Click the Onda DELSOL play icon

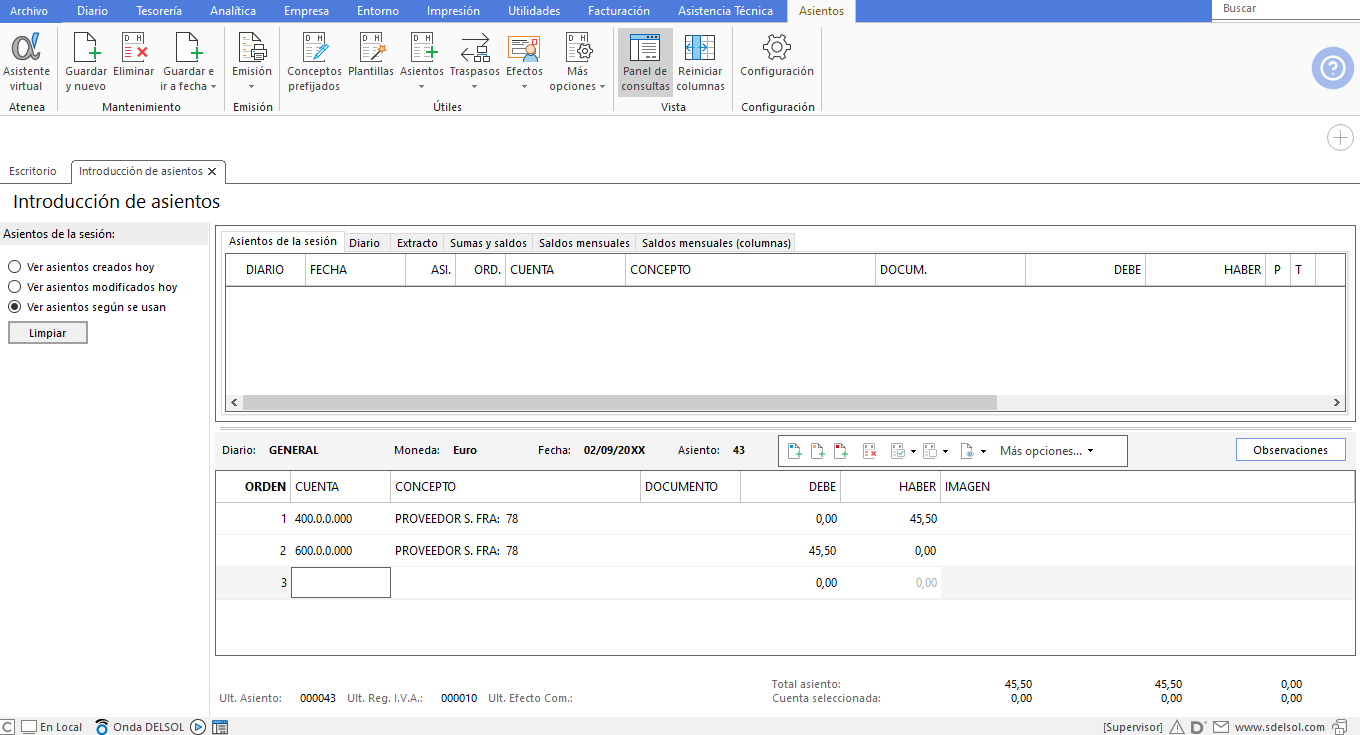198,727
